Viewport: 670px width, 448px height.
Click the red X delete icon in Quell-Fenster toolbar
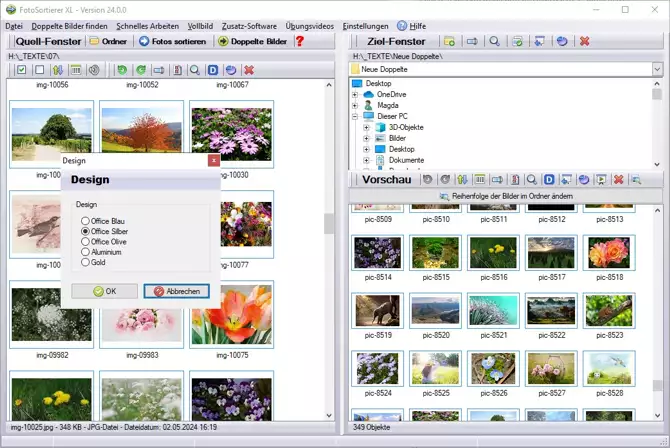(x=249, y=70)
